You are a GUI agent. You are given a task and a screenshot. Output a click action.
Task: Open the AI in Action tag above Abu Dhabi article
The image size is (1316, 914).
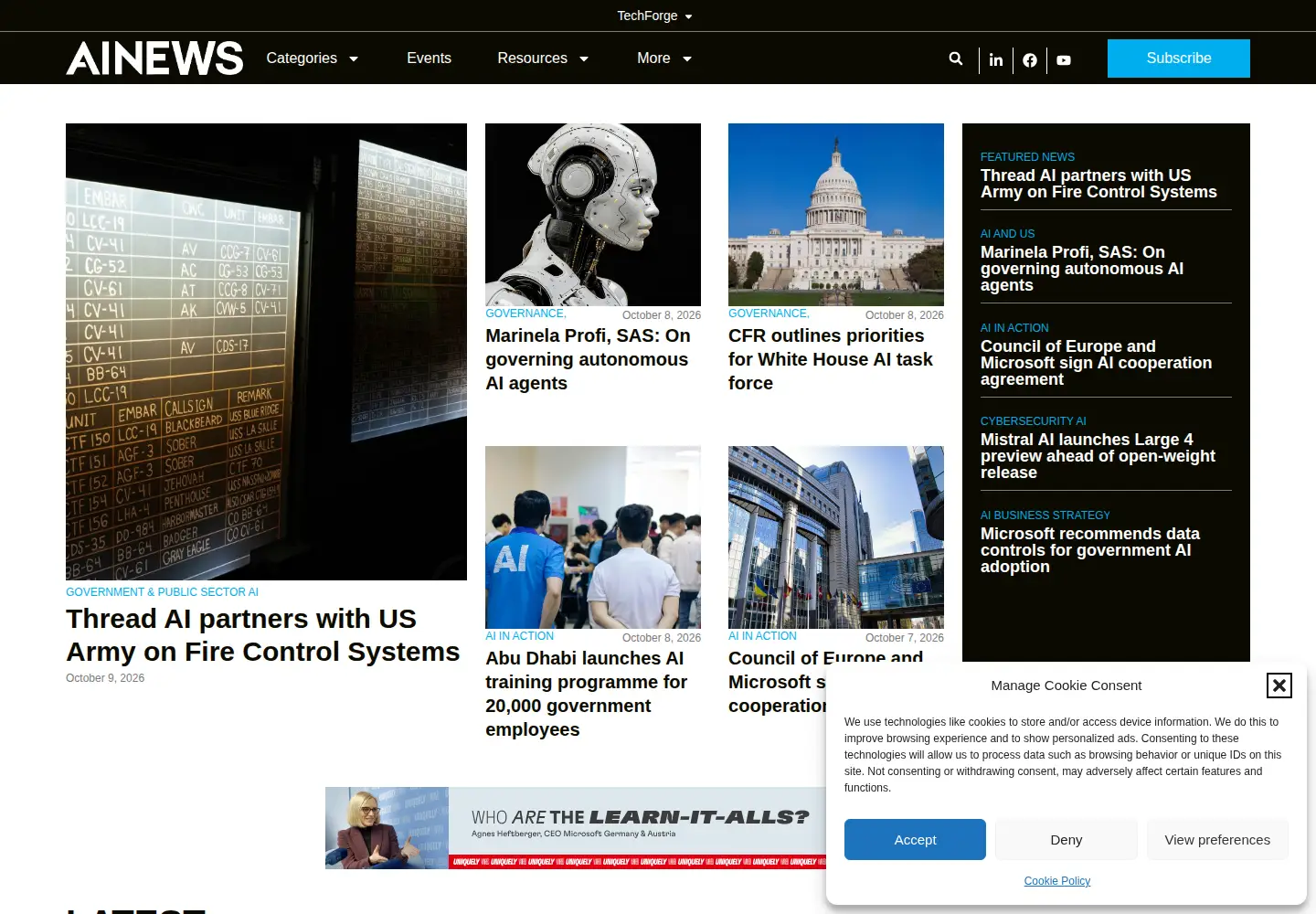pyautogui.click(x=519, y=636)
